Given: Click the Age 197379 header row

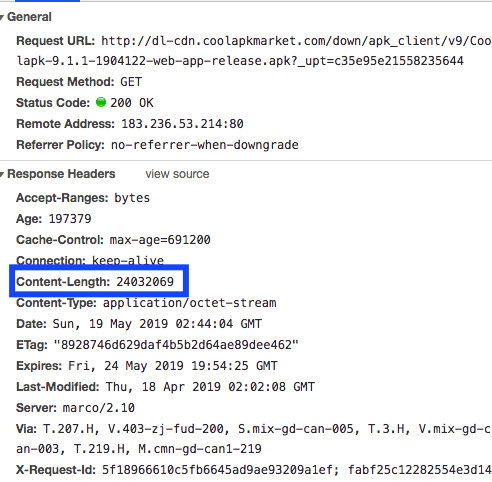Looking at the screenshot, I should (x=54, y=219).
